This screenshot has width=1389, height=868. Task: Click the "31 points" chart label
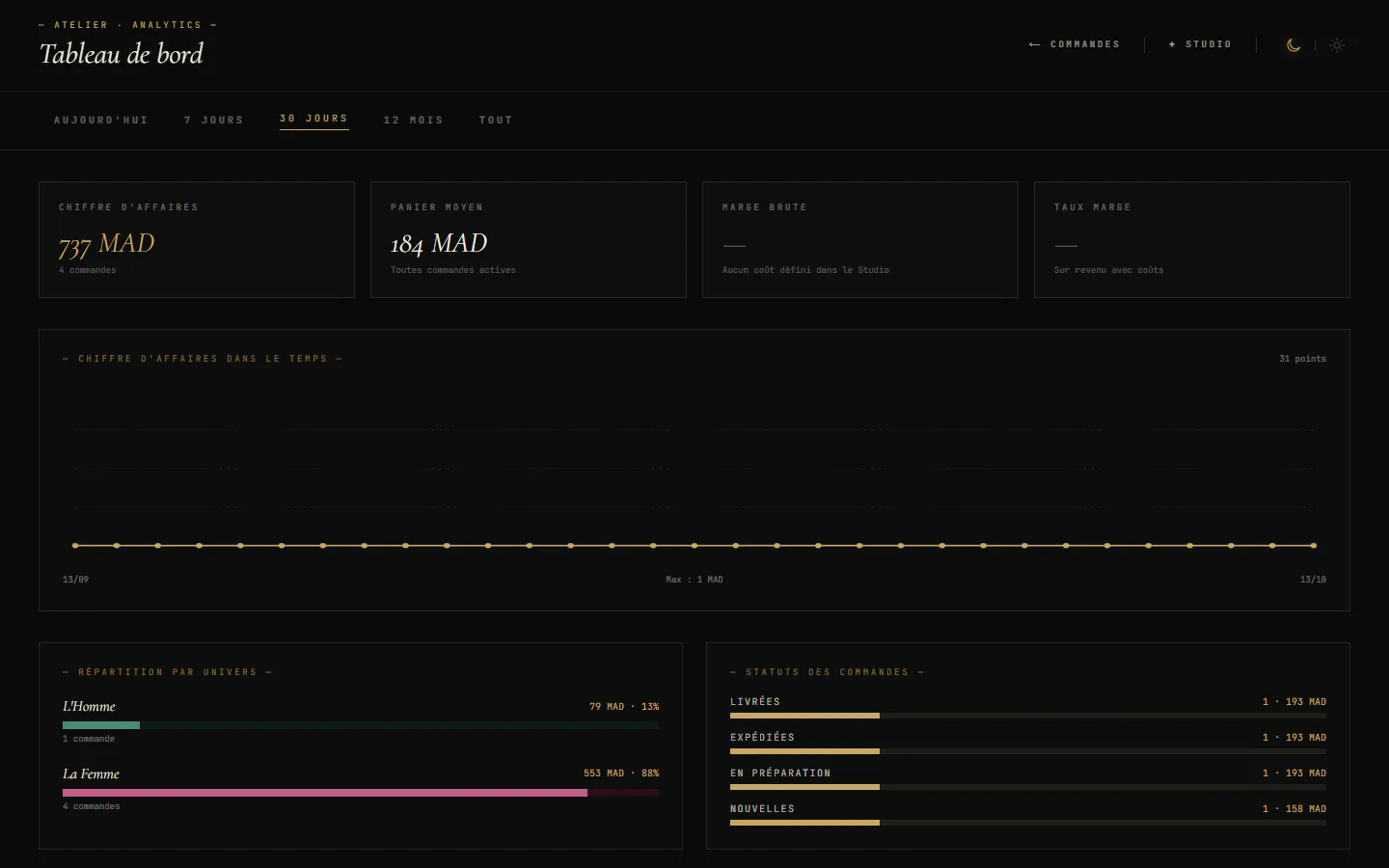click(1303, 359)
